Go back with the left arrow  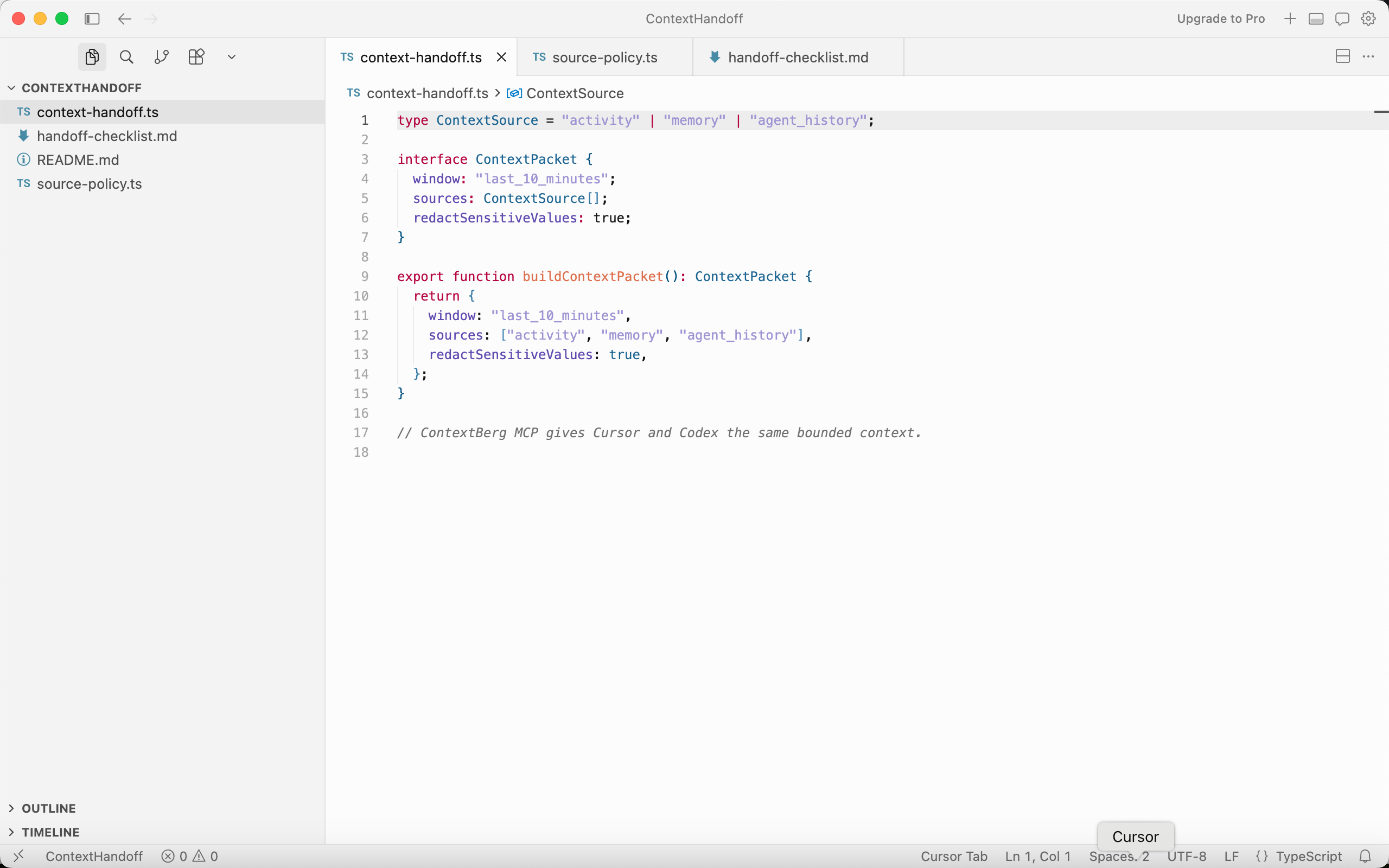click(x=125, y=19)
